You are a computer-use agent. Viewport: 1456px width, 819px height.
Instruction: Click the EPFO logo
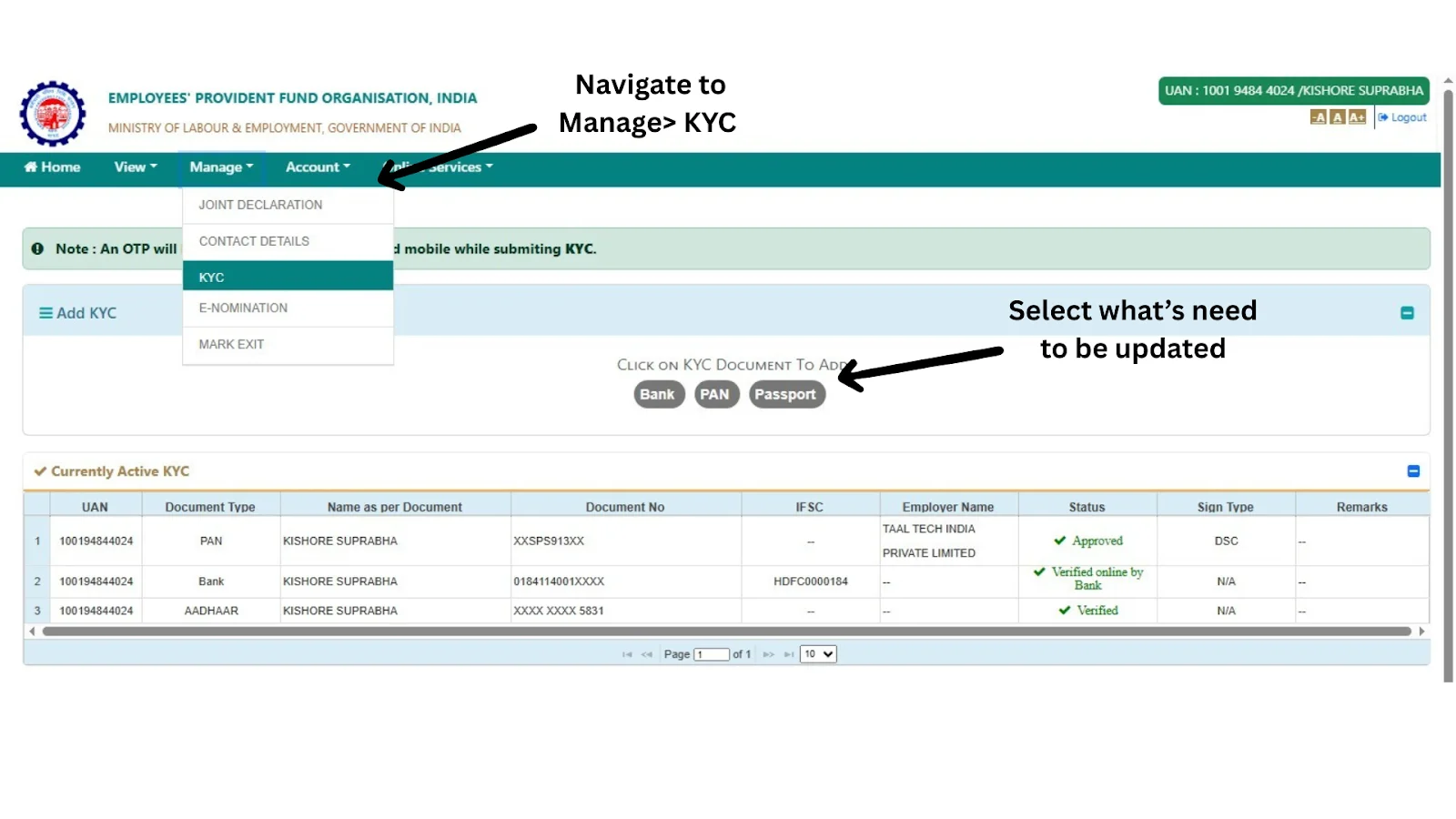[52, 113]
